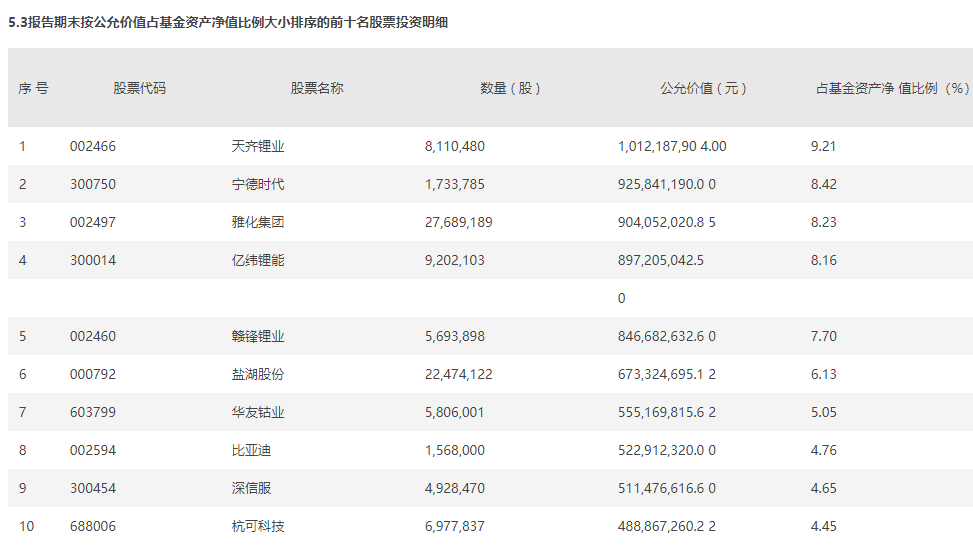The image size is (973, 556).
Task: Select fair value 511,476,616.6 0
Action: [667, 488]
